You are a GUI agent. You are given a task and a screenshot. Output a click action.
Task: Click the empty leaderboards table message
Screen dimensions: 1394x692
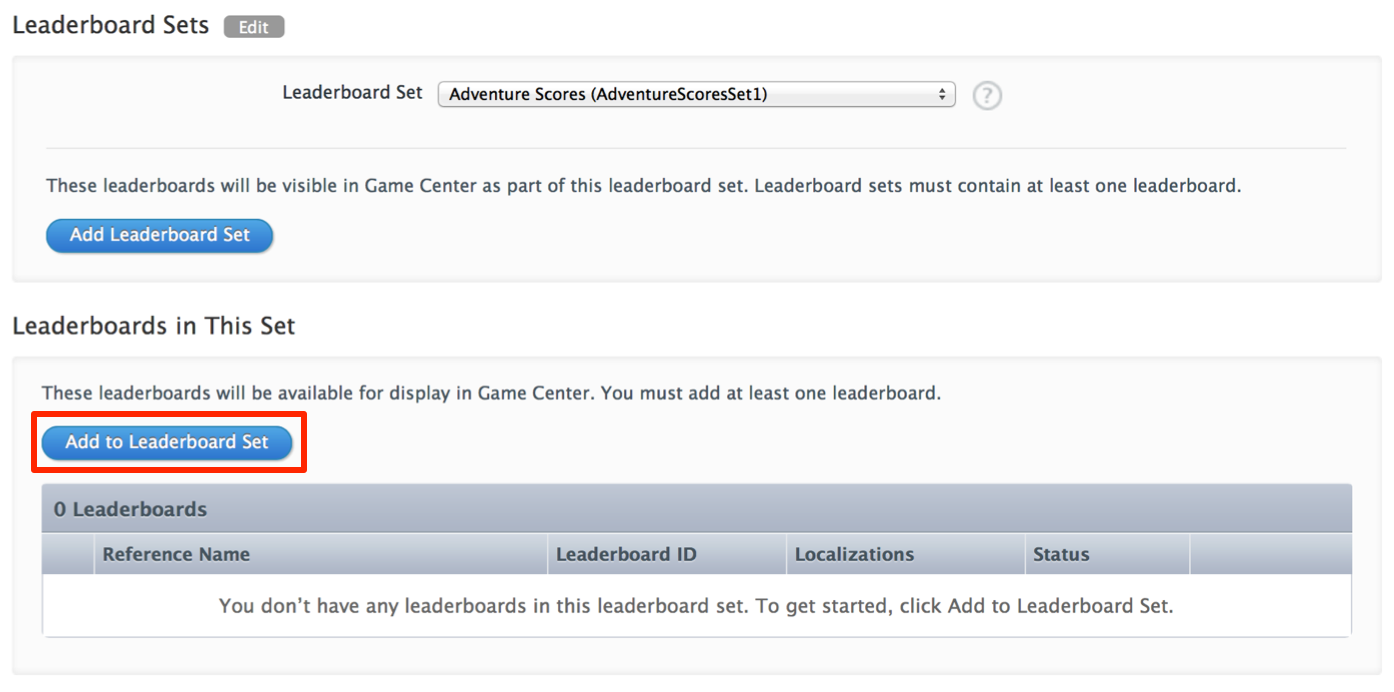tap(696, 606)
